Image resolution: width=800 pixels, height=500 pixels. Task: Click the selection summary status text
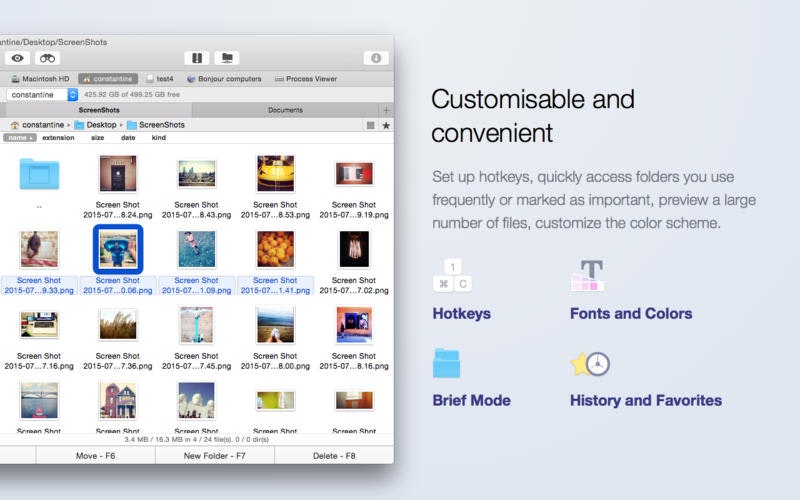click(196, 439)
